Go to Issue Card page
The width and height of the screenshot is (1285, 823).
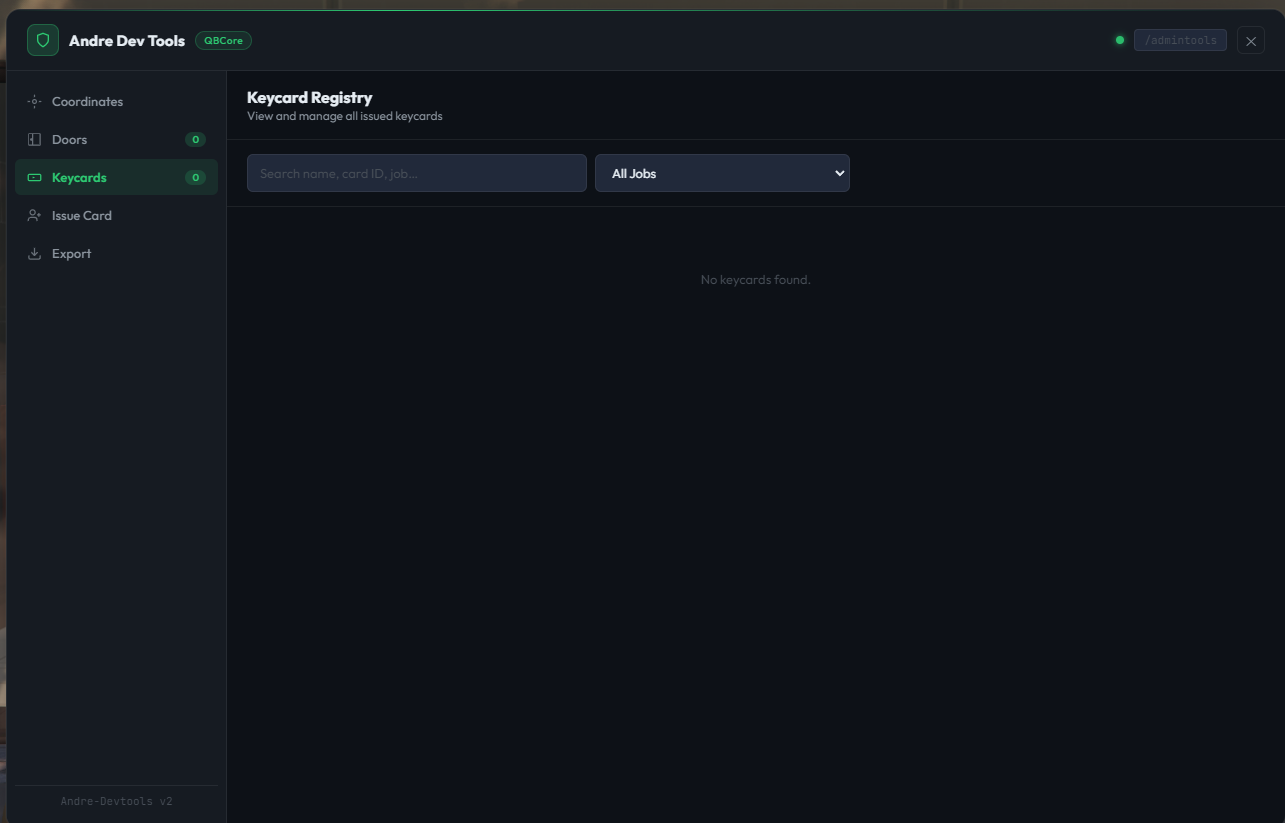[x=116, y=216]
